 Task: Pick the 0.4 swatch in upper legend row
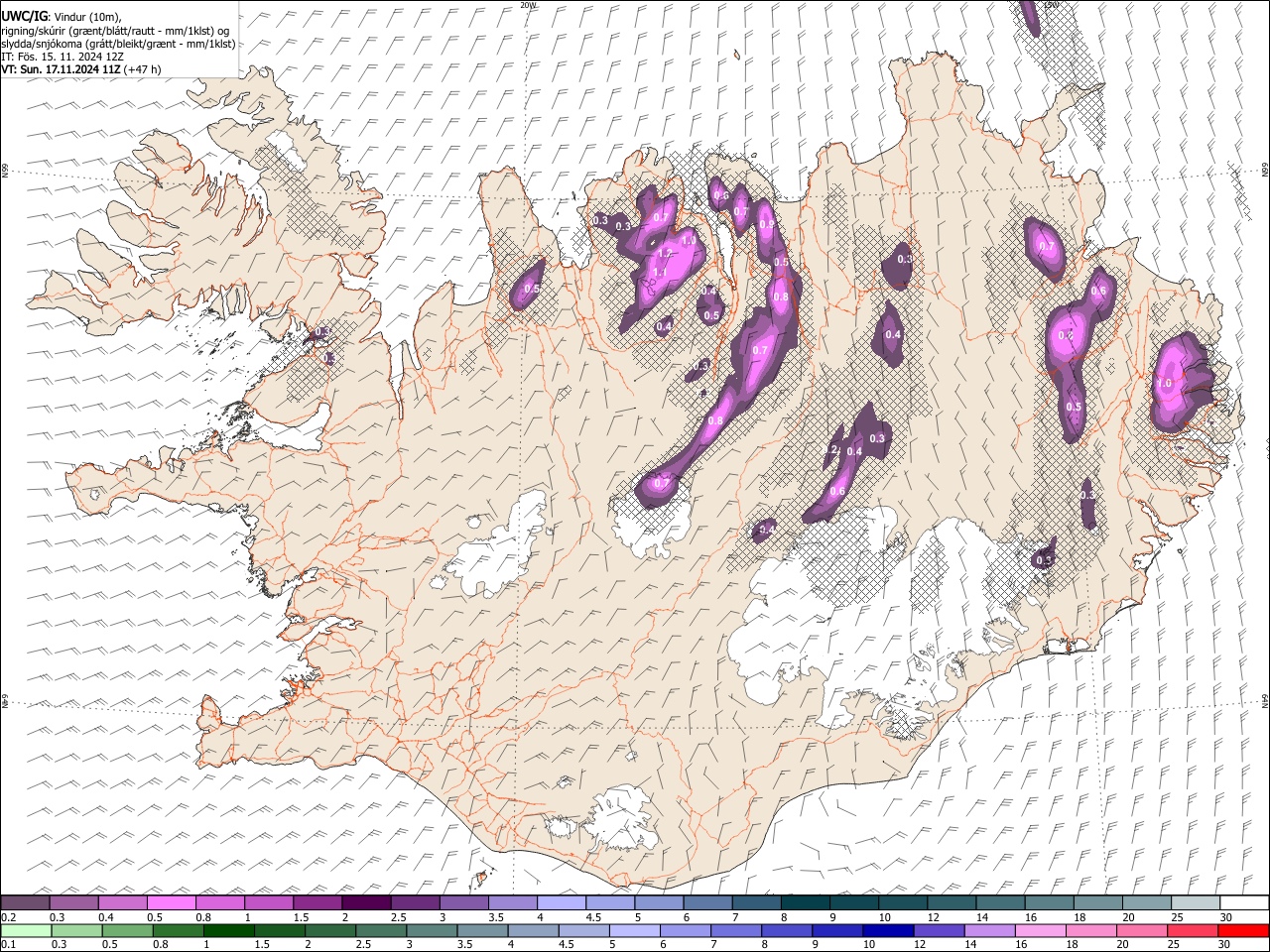pyautogui.click(x=122, y=902)
